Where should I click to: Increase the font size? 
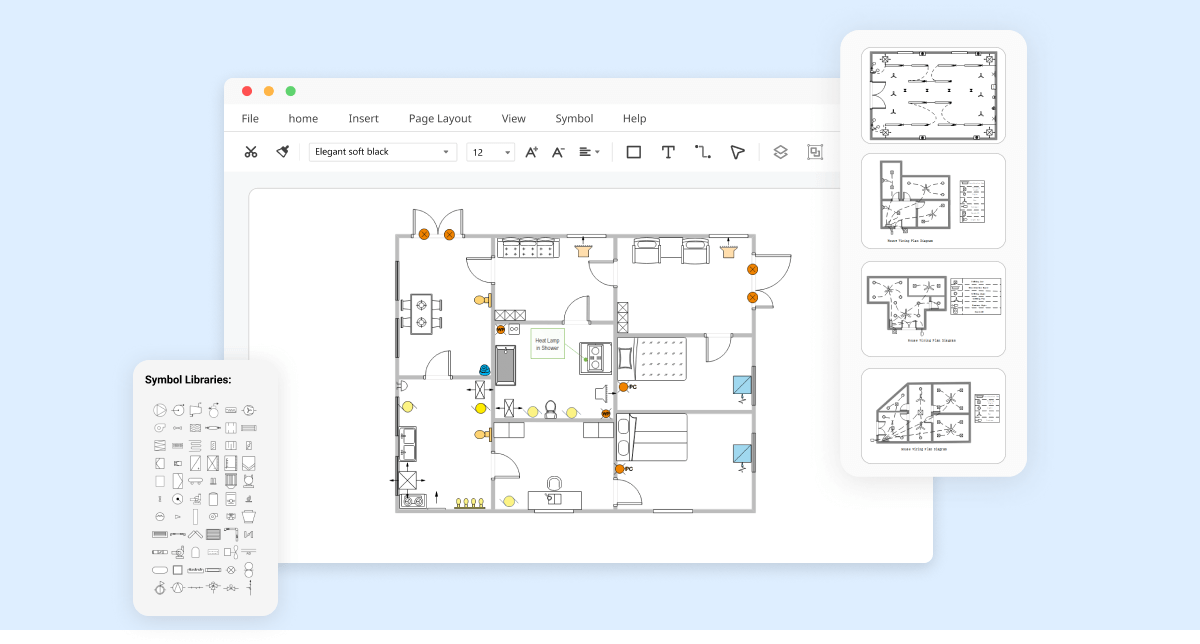[532, 151]
